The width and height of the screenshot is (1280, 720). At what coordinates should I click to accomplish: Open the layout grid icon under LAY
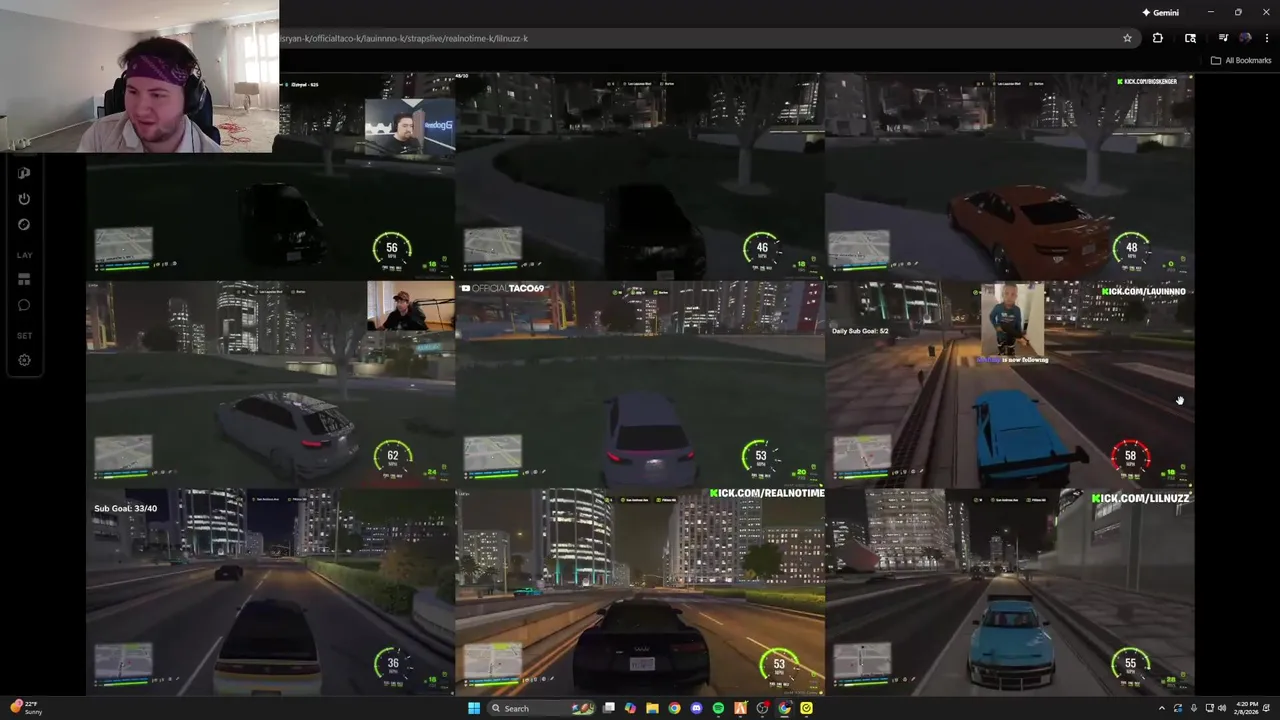click(x=24, y=280)
